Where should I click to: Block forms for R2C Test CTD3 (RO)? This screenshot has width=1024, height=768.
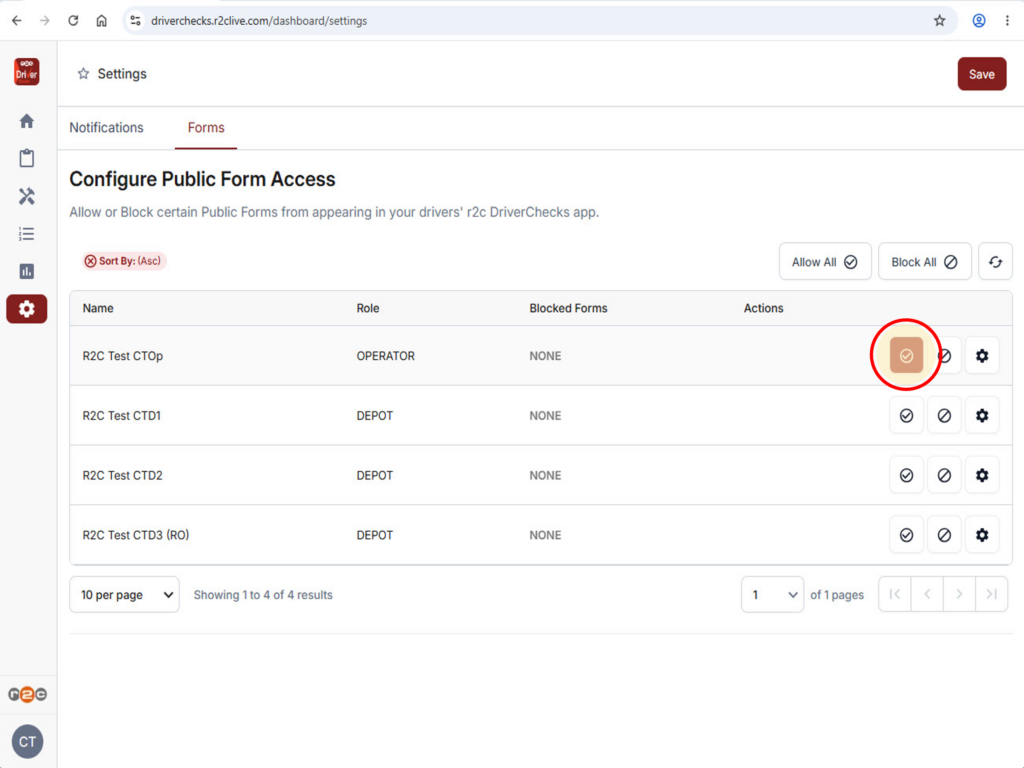944,535
